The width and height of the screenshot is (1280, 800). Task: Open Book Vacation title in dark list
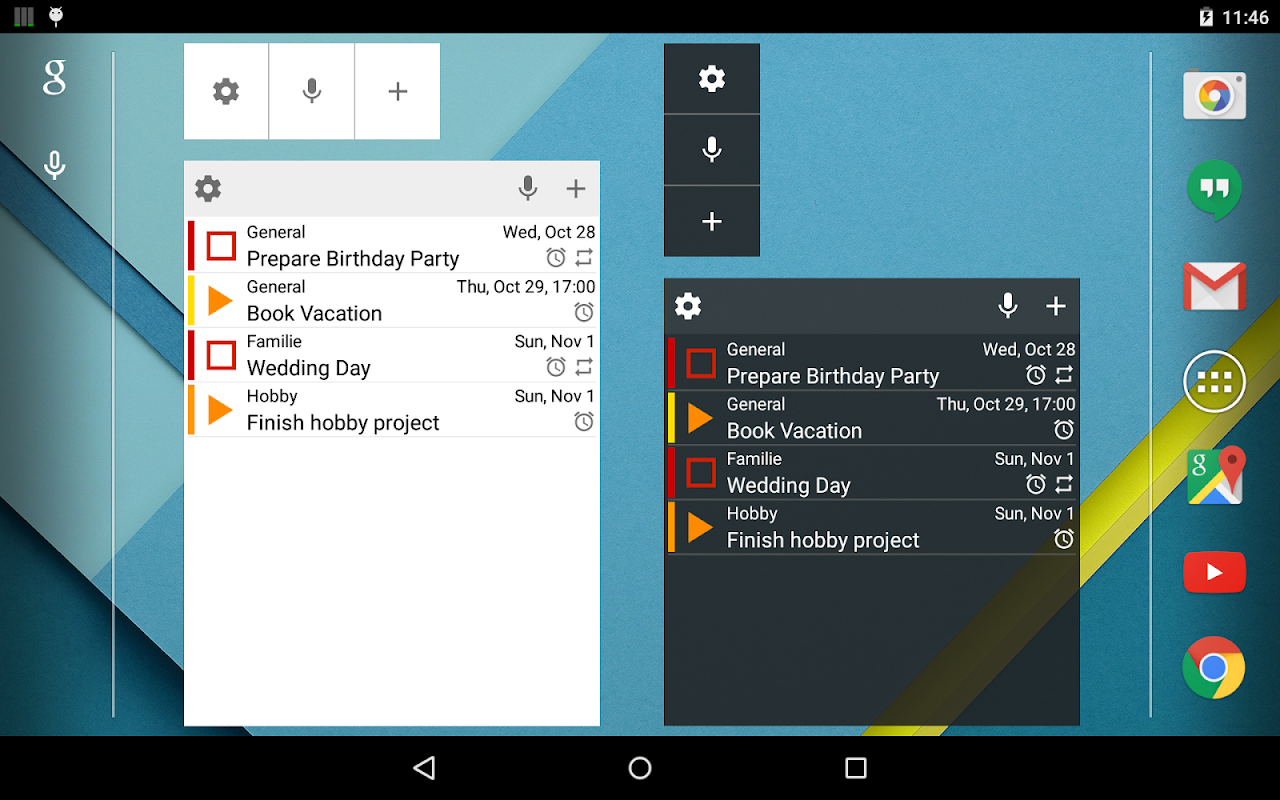click(795, 431)
